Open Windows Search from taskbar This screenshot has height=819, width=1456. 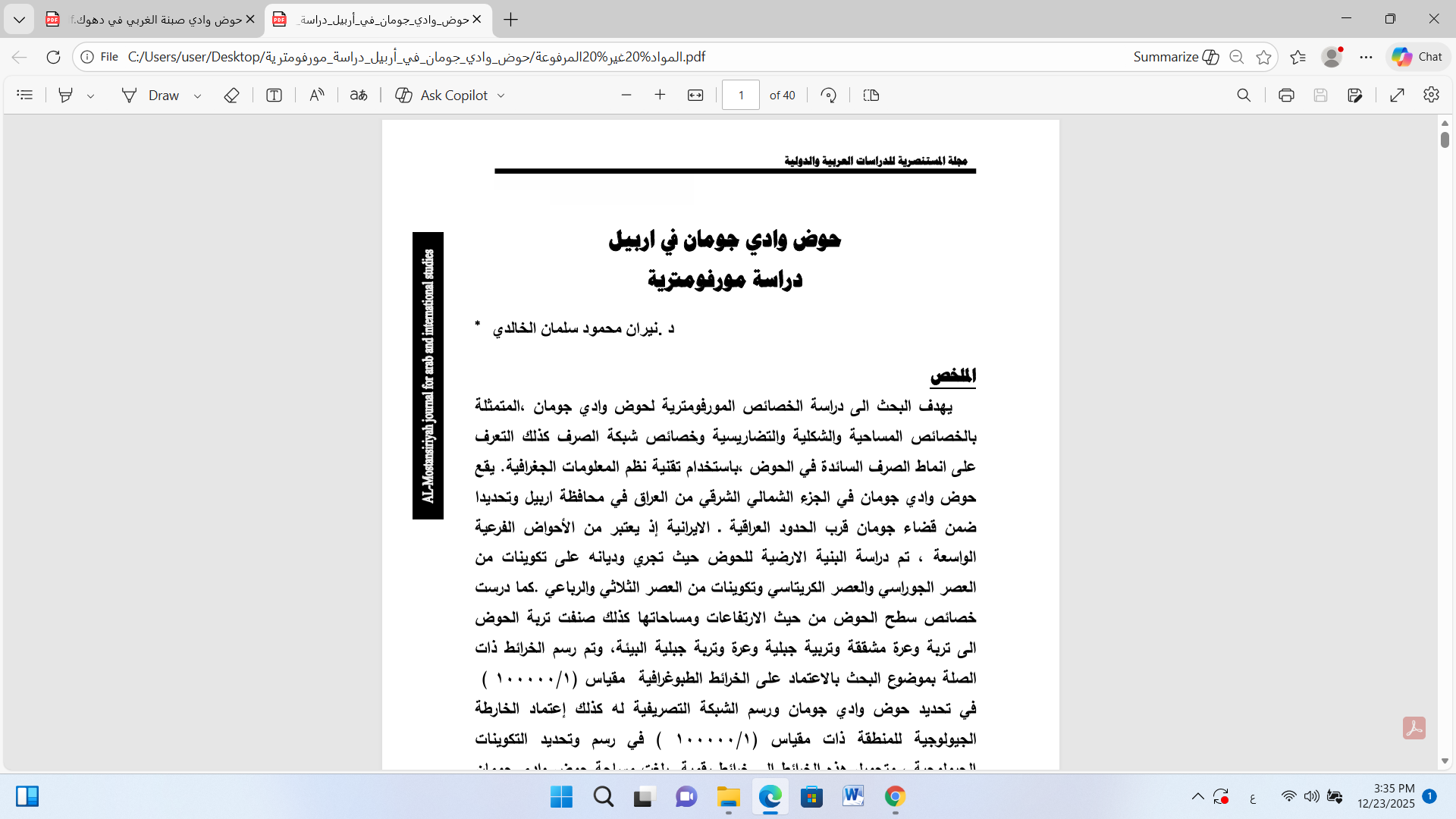604,797
